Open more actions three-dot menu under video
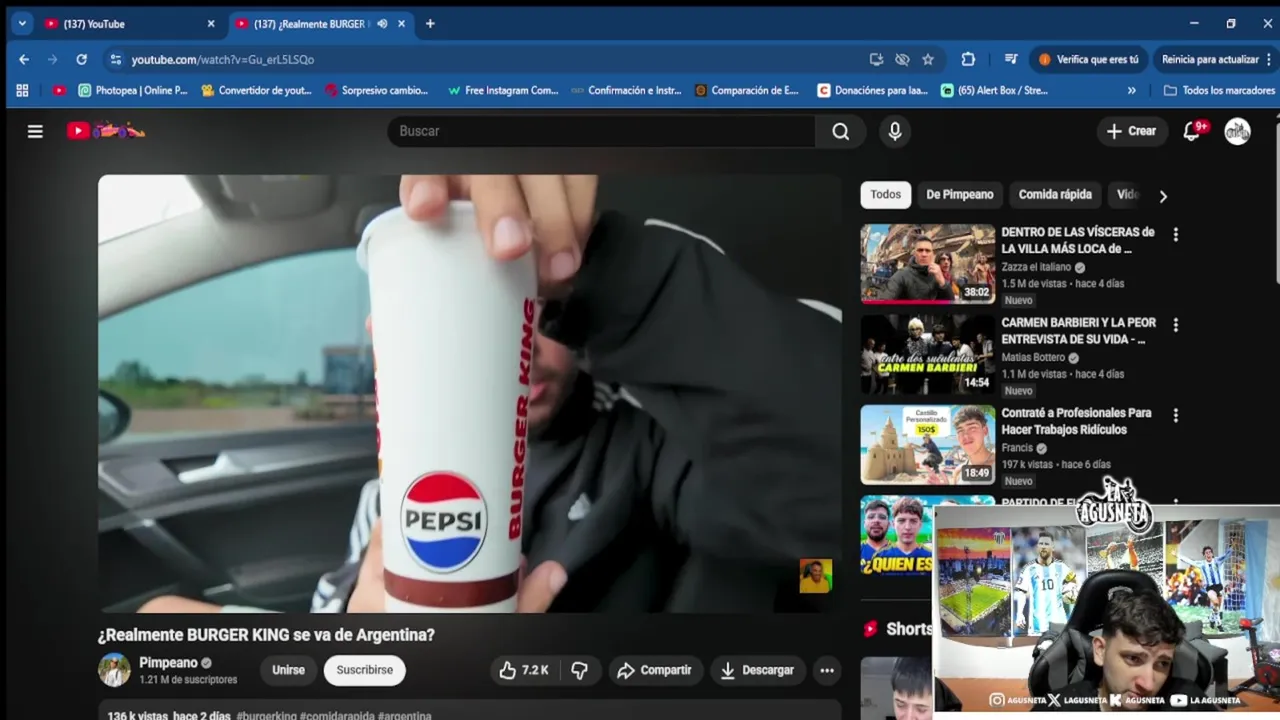The width and height of the screenshot is (1280, 720). (x=827, y=670)
